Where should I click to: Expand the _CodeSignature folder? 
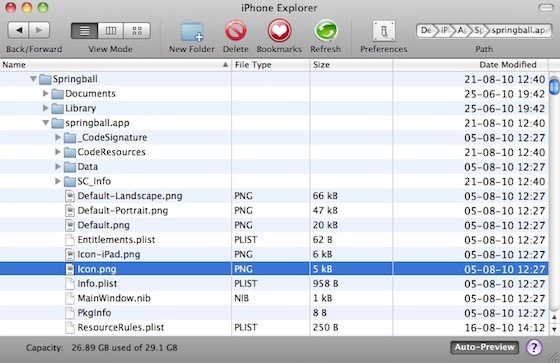tap(58, 137)
